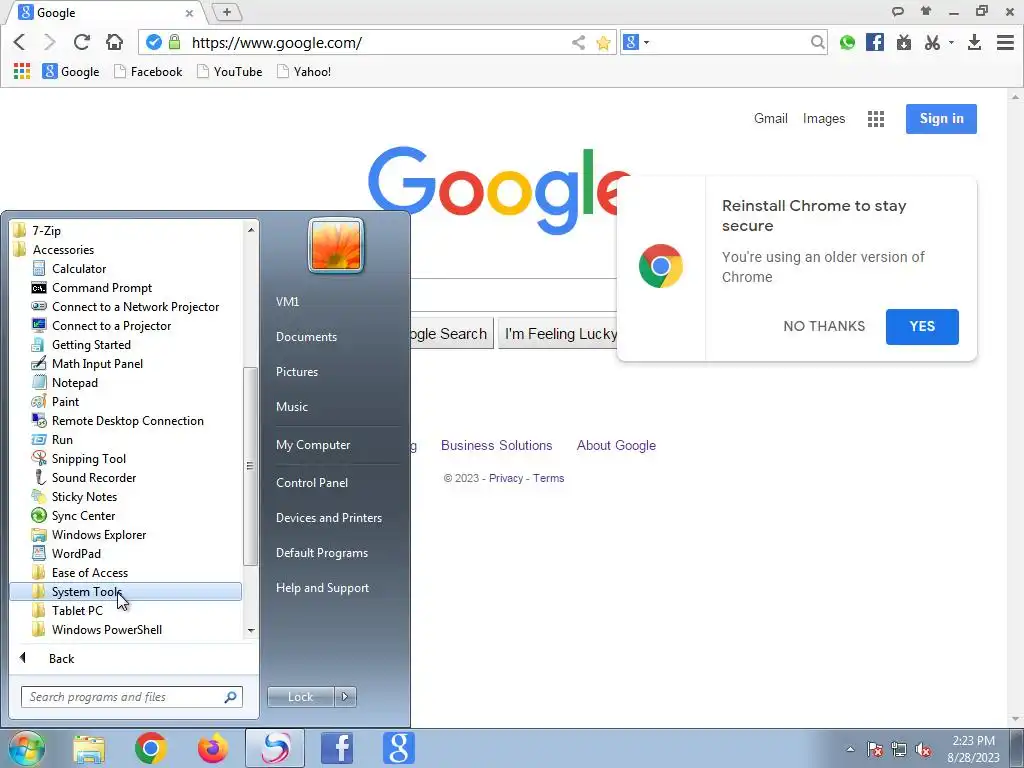
Task: Select the Google browser tab
Action: [106, 12]
